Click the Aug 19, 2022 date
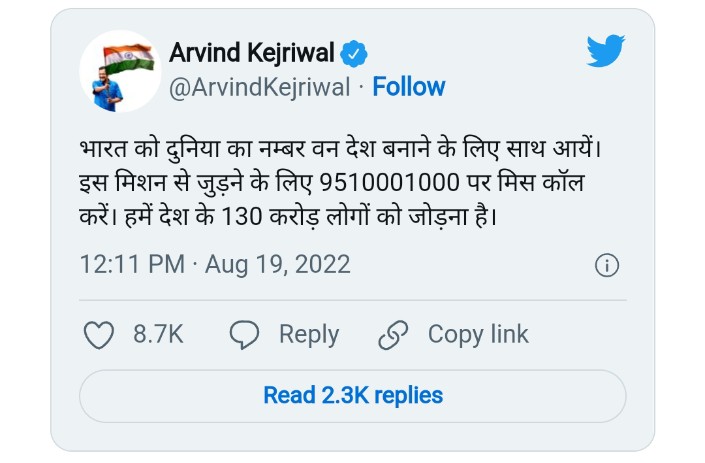705x463 pixels. [277, 265]
